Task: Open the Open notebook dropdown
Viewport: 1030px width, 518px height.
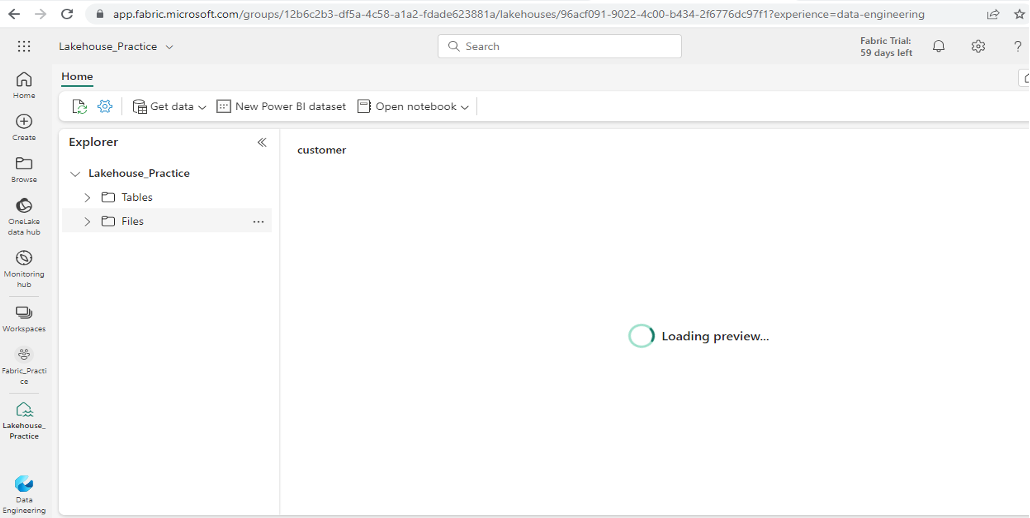Action: [x=413, y=106]
